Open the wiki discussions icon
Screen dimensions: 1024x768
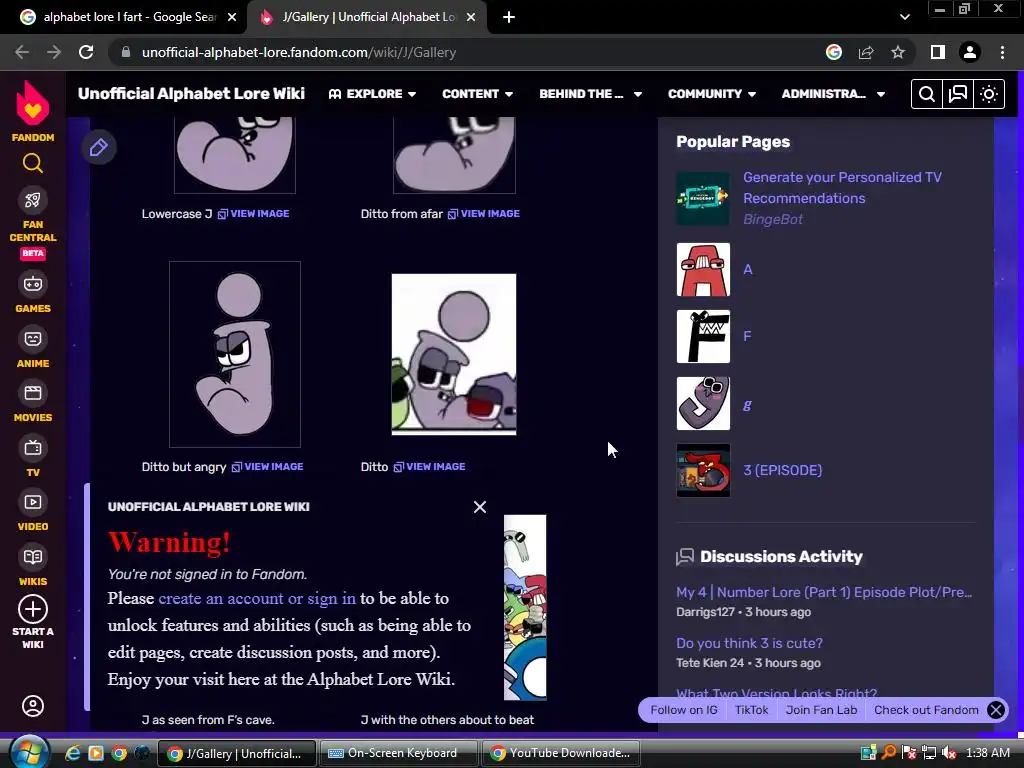[x=957, y=94]
